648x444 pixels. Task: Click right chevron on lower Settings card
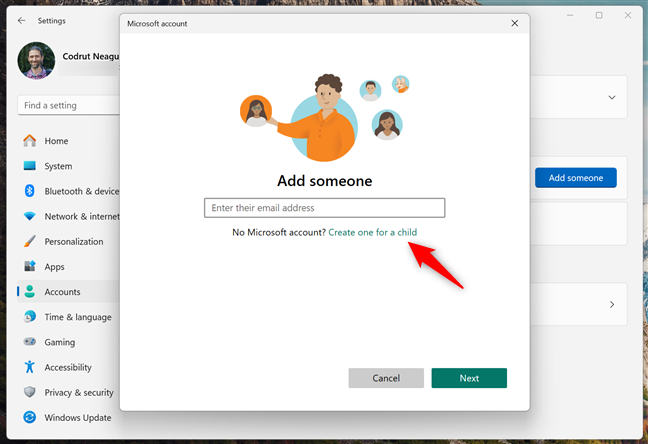click(x=612, y=304)
